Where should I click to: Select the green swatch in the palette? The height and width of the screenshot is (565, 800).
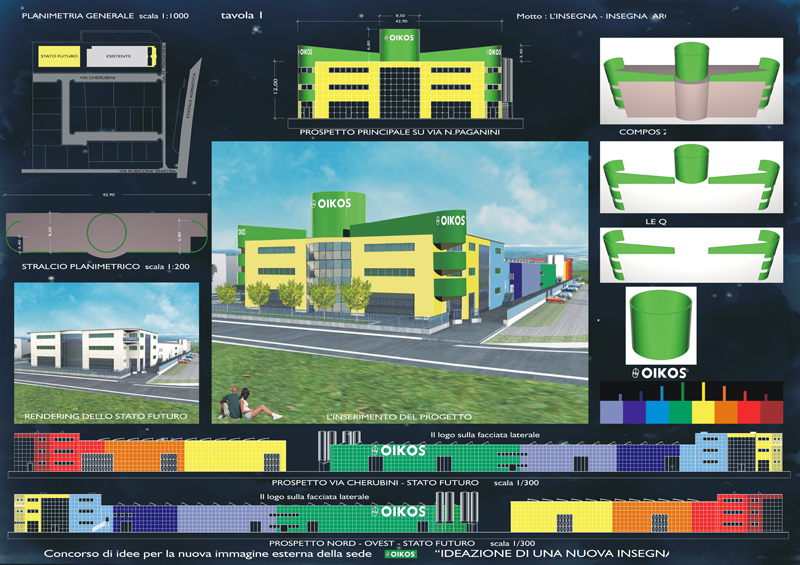(x=680, y=412)
